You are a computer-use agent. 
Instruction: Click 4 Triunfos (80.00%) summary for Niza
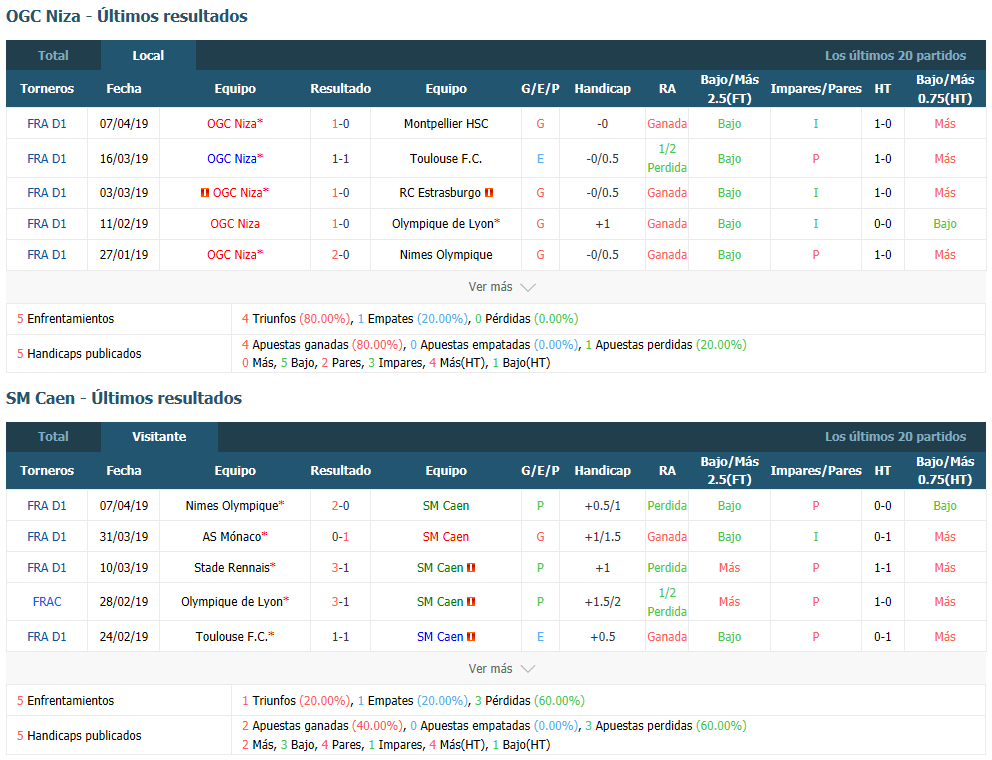295,319
